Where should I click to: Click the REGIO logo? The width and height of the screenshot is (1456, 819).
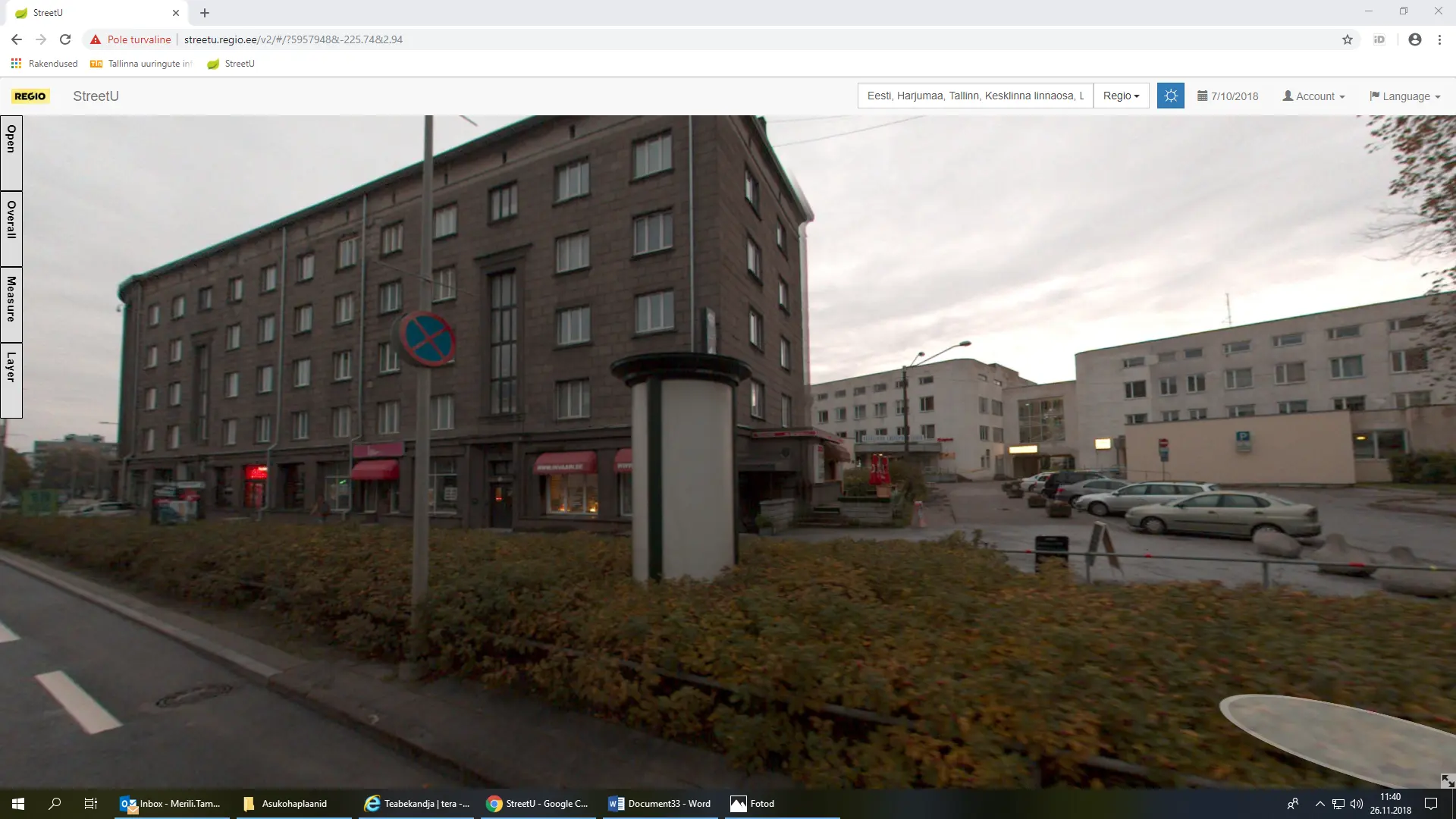coord(30,96)
